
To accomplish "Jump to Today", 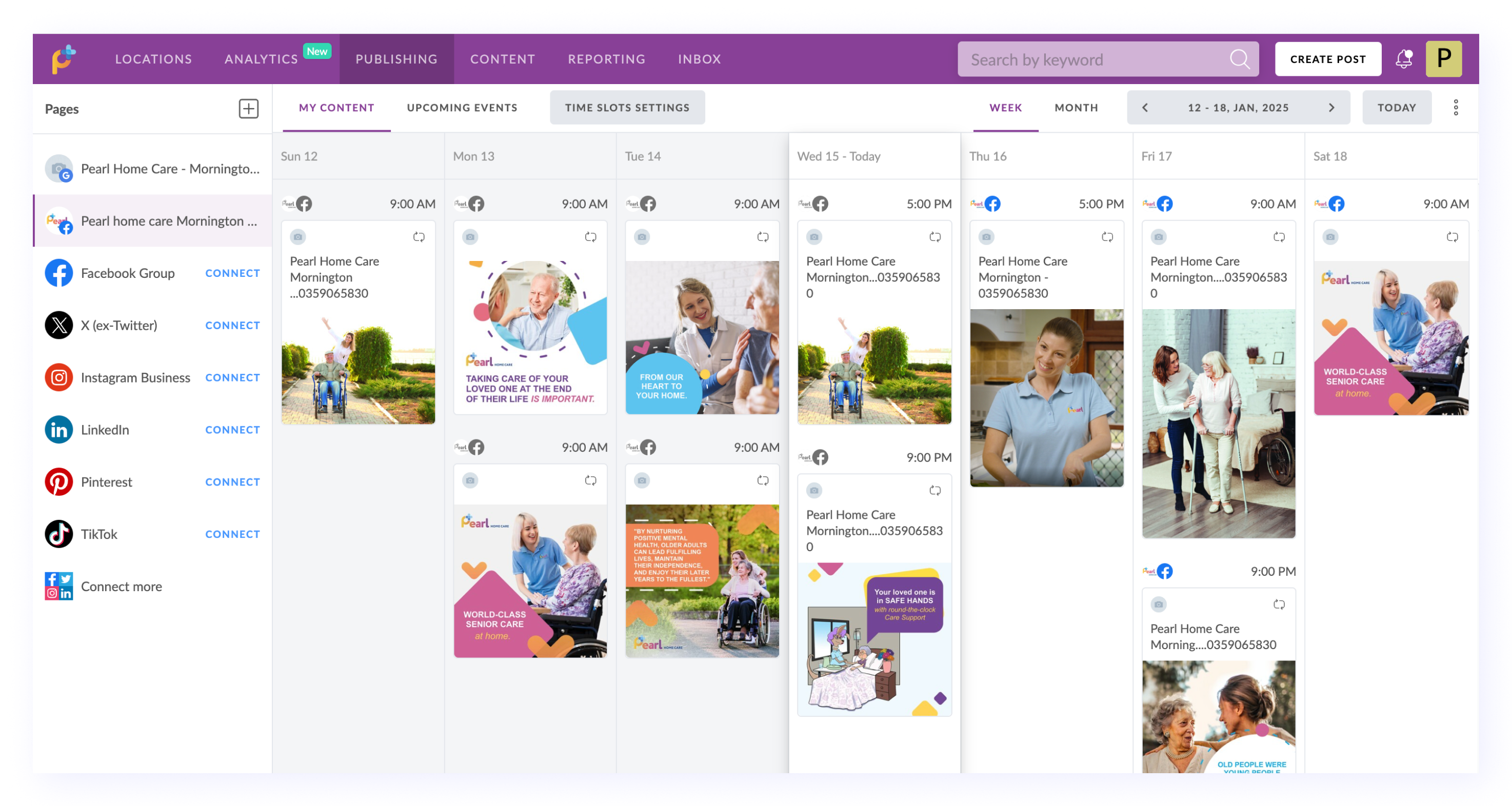I will coord(1397,107).
